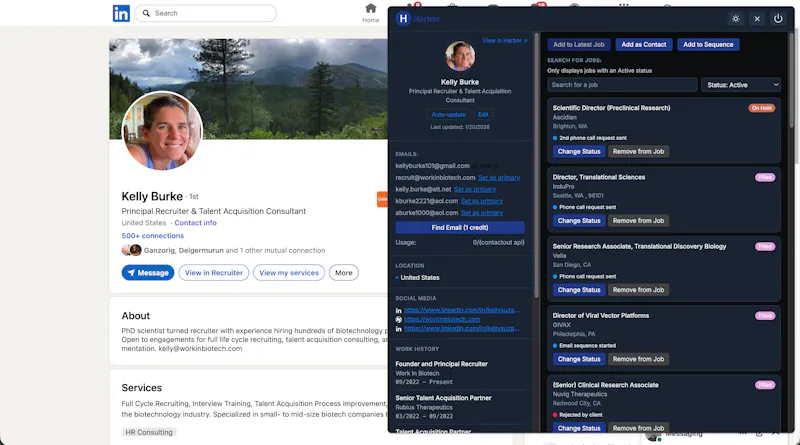Click the search magnifier icon in LinkedIn
This screenshot has height=445, width=800.
coord(146,13)
